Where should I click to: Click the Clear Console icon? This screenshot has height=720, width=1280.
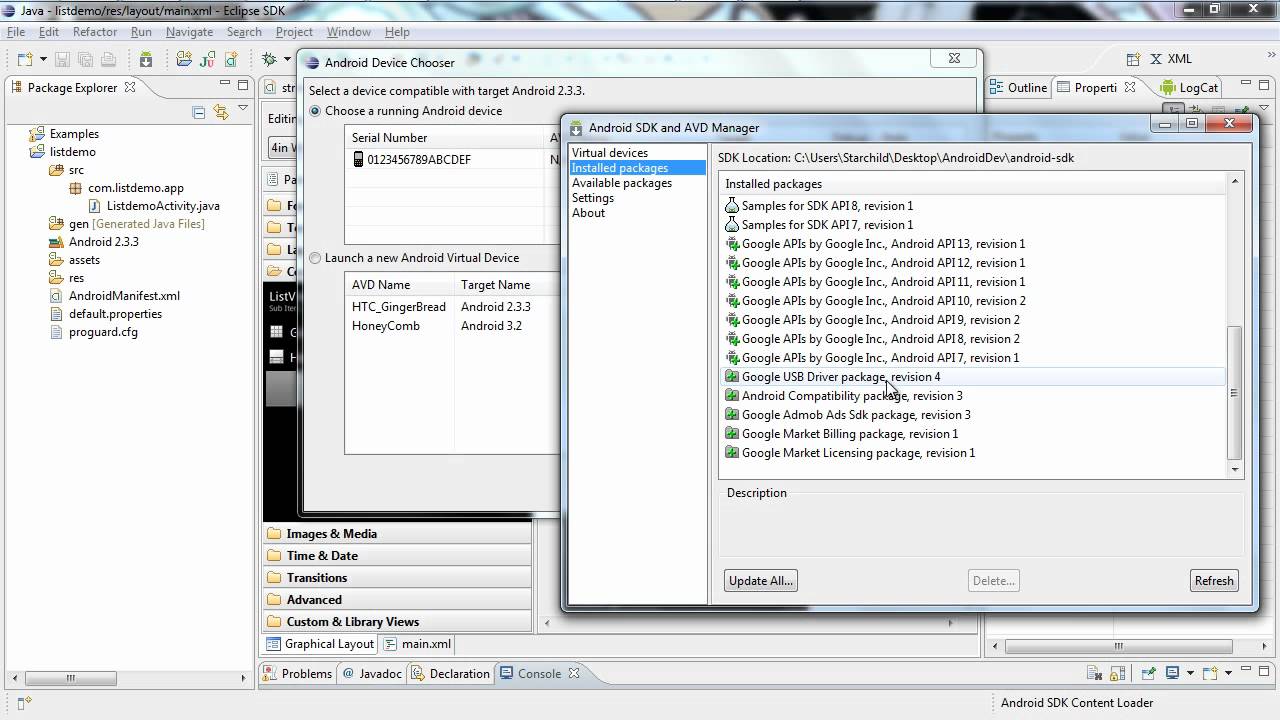(x=1095, y=673)
